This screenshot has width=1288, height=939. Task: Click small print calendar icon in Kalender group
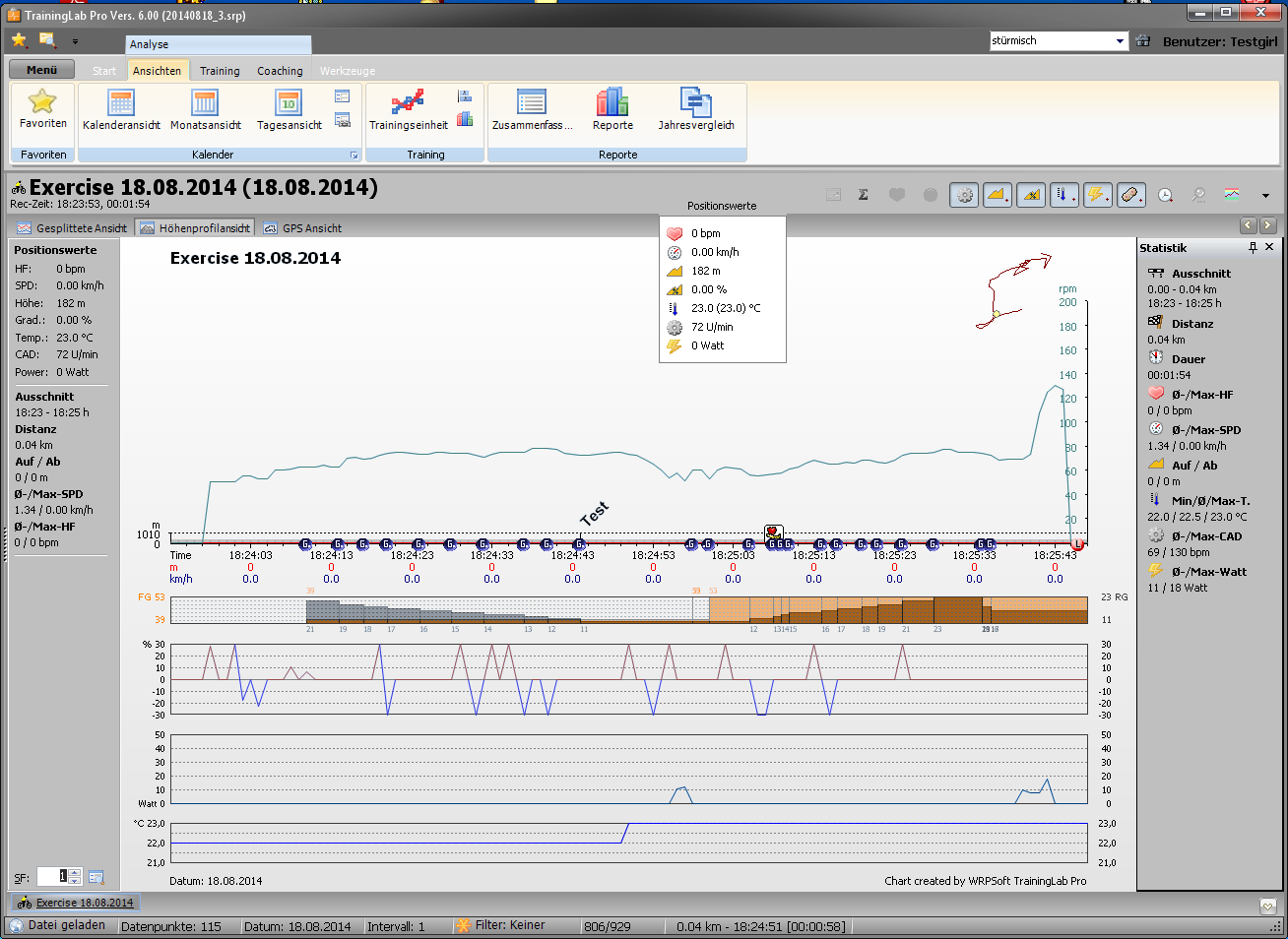tap(343, 120)
